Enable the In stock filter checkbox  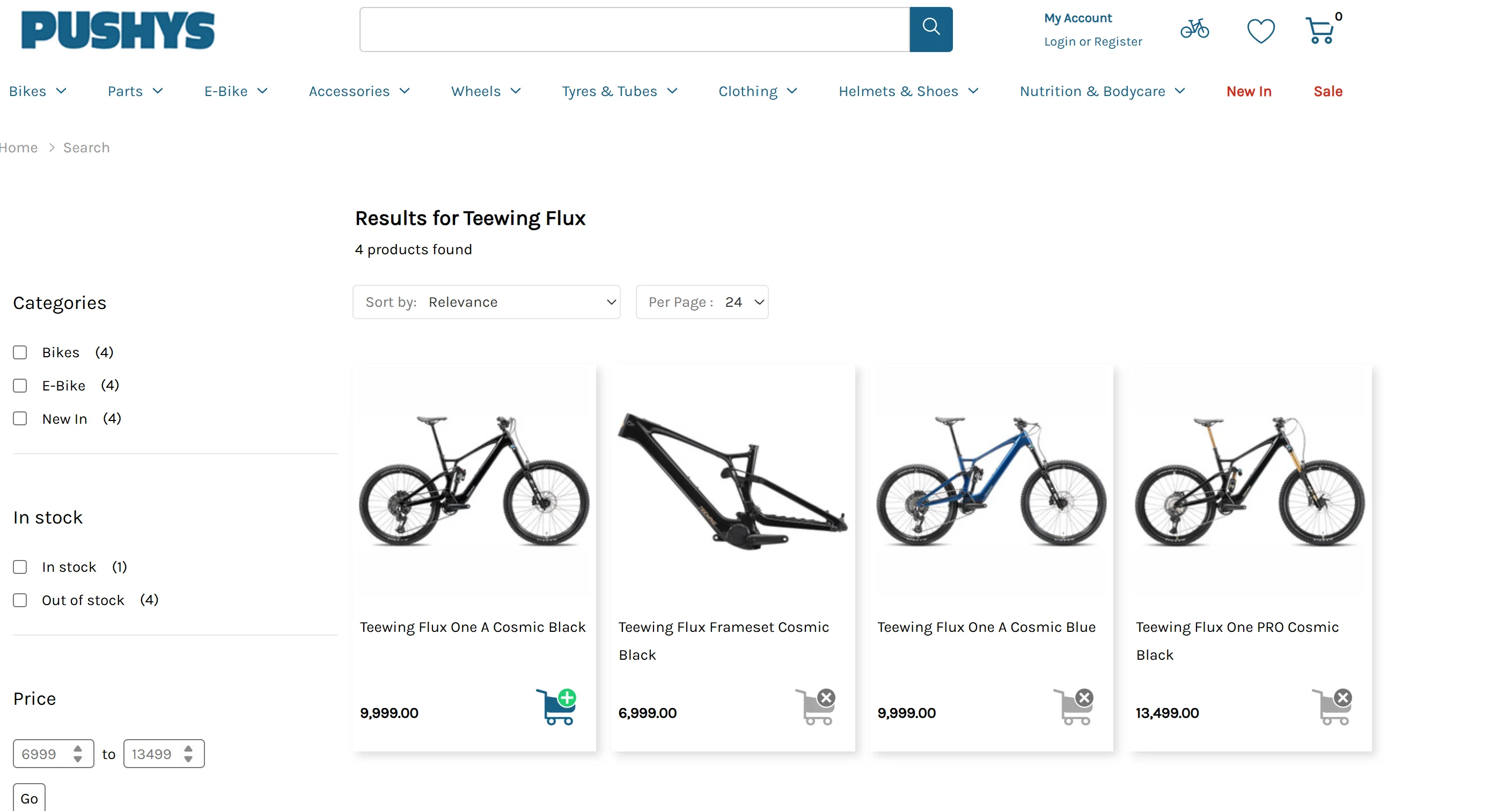point(20,567)
